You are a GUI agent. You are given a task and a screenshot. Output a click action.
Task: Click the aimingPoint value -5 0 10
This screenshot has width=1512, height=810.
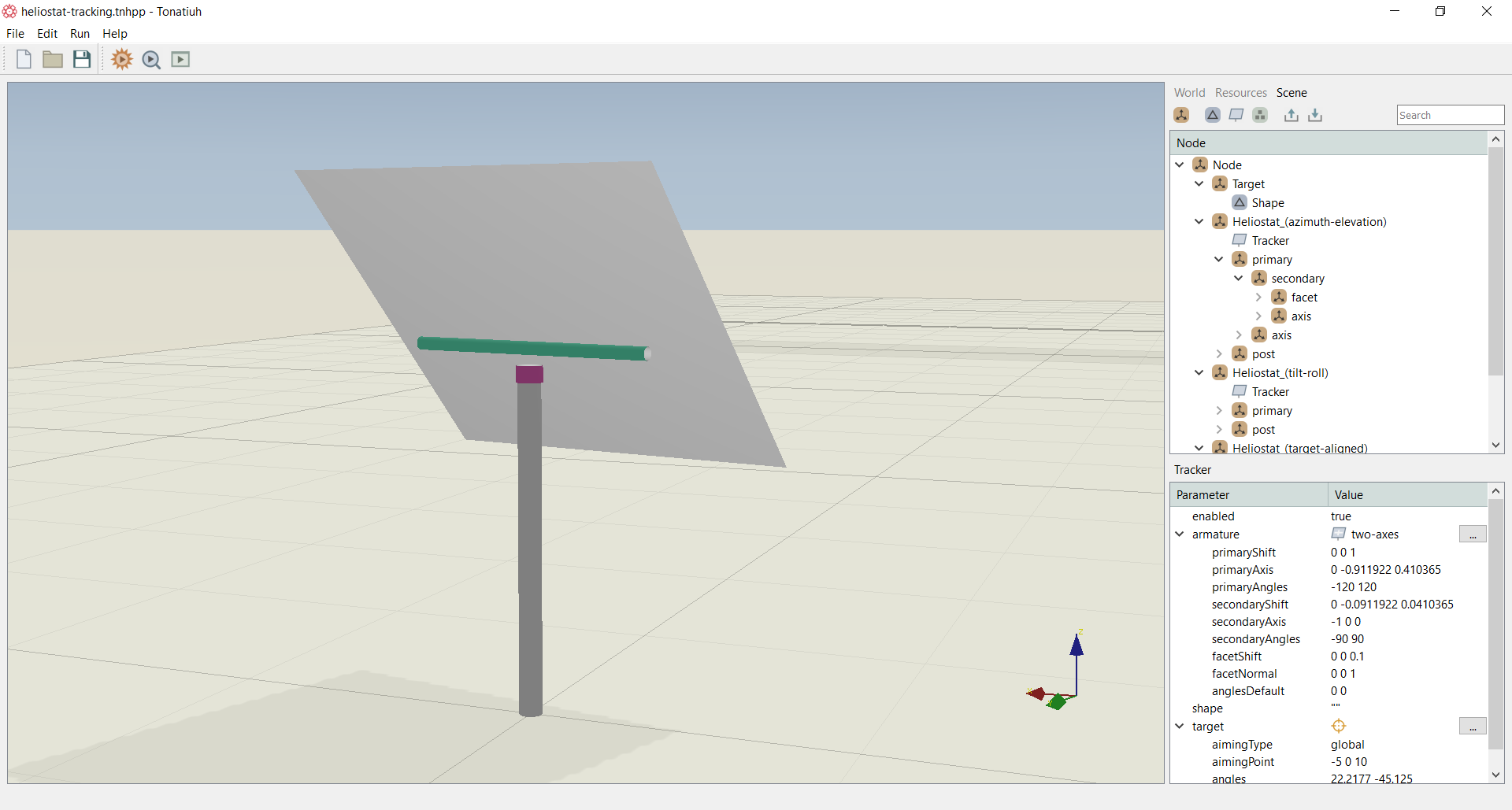1349,762
